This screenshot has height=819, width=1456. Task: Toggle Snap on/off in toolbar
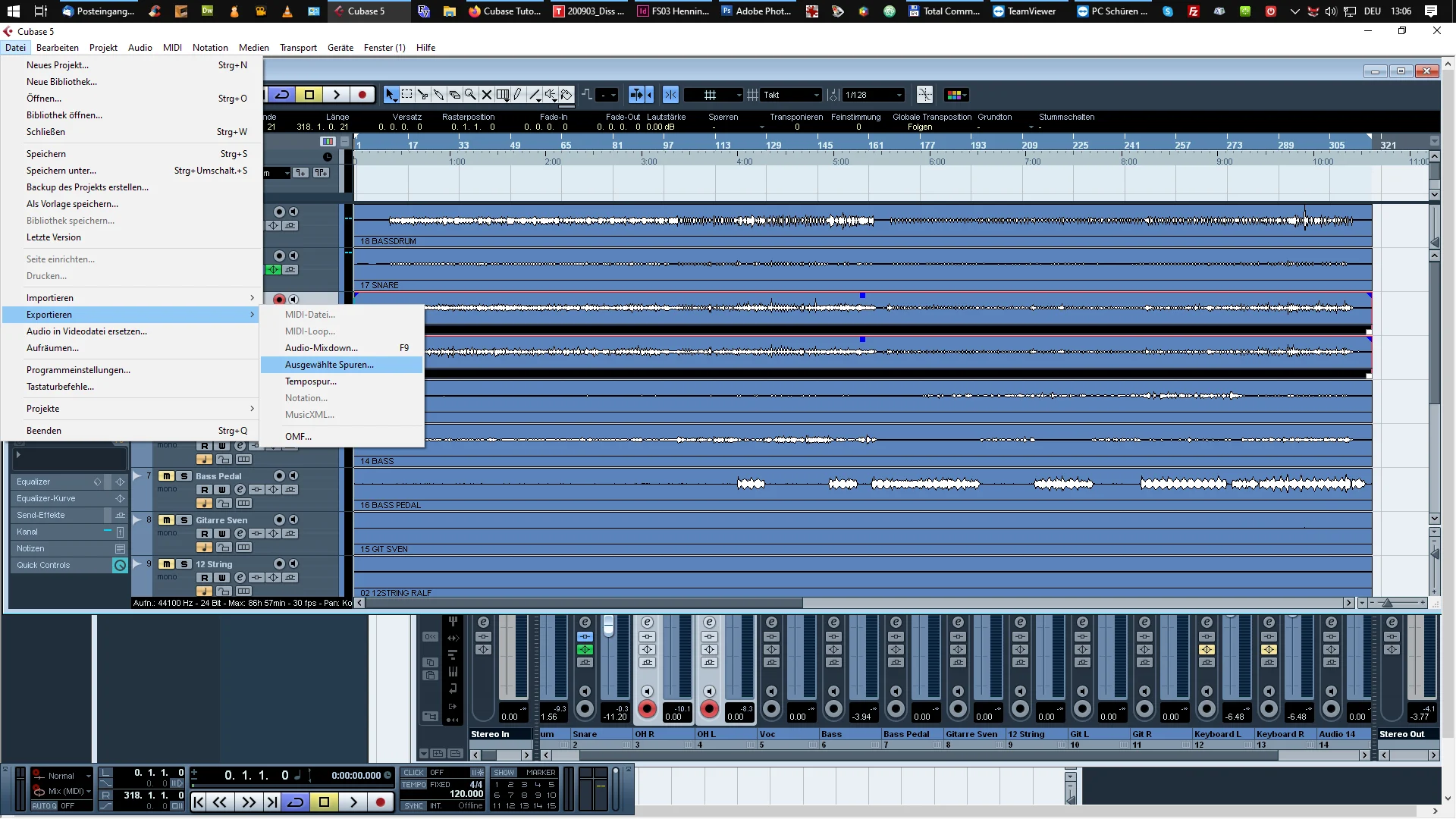coord(670,95)
